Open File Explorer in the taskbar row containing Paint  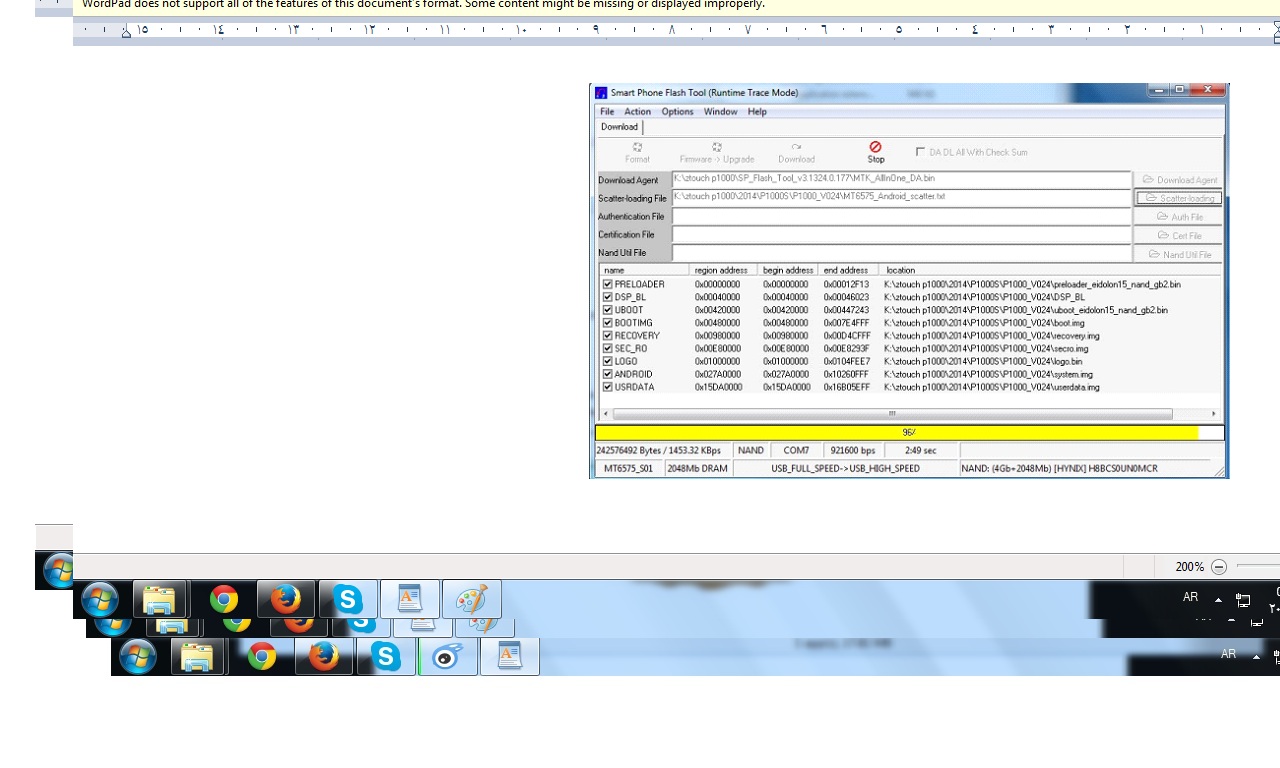[160, 599]
